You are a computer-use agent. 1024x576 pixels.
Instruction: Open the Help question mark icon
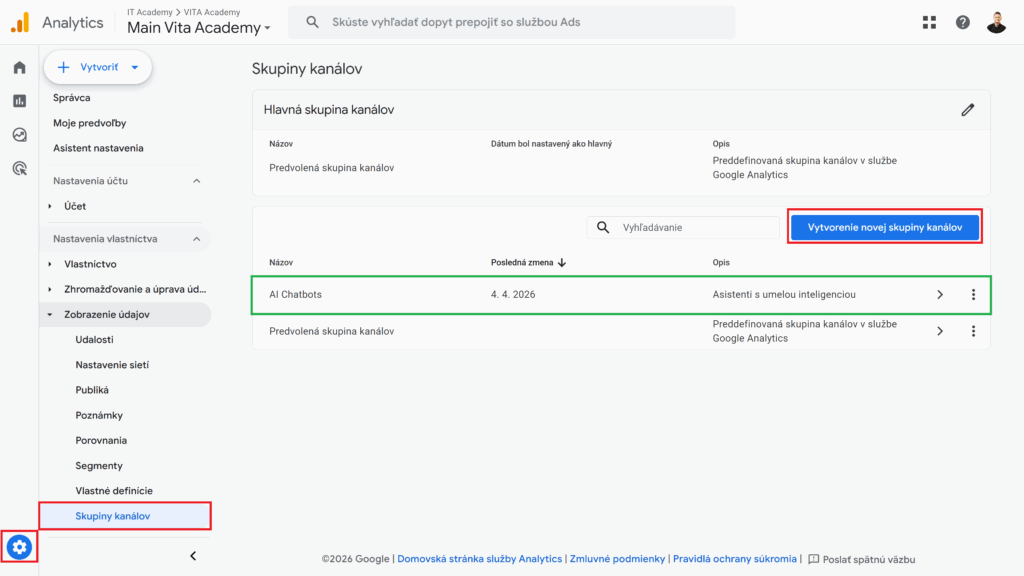point(963,22)
